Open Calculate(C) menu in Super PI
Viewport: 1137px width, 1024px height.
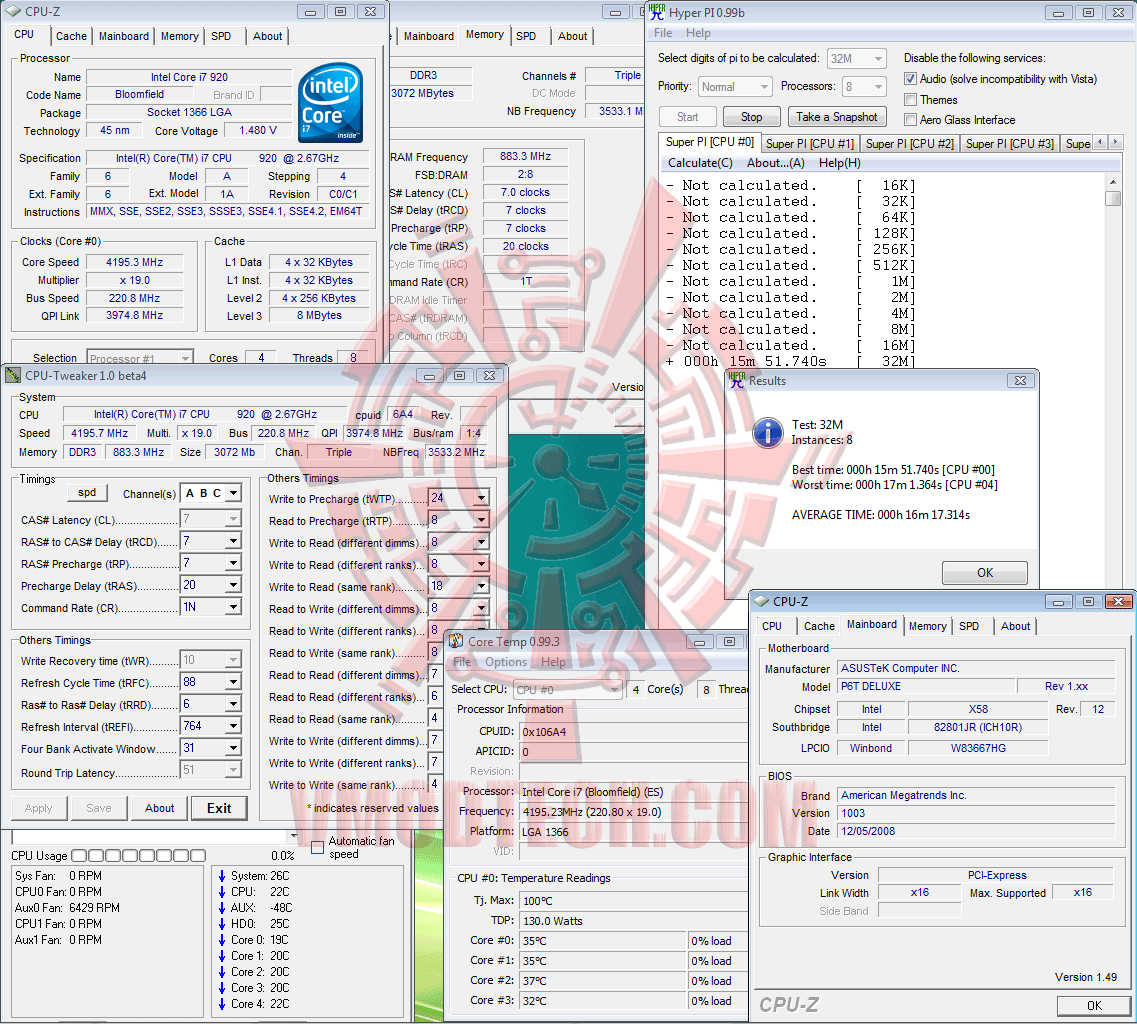click(x=700, y=163)
